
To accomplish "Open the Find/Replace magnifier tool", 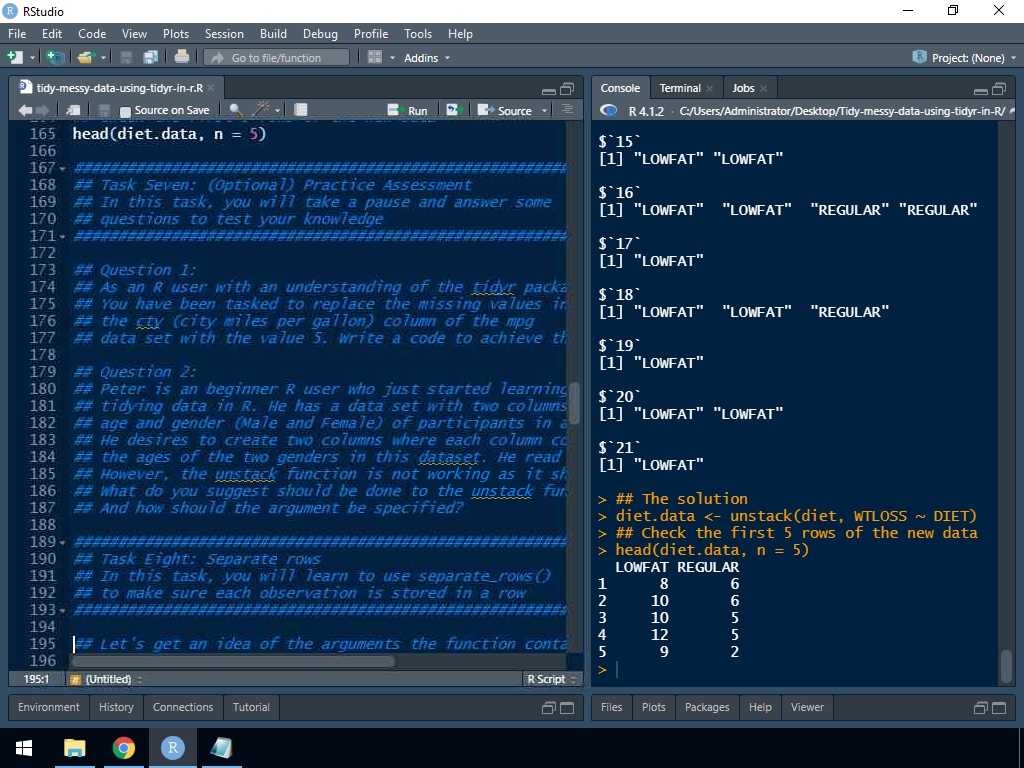I will (235, 110).
